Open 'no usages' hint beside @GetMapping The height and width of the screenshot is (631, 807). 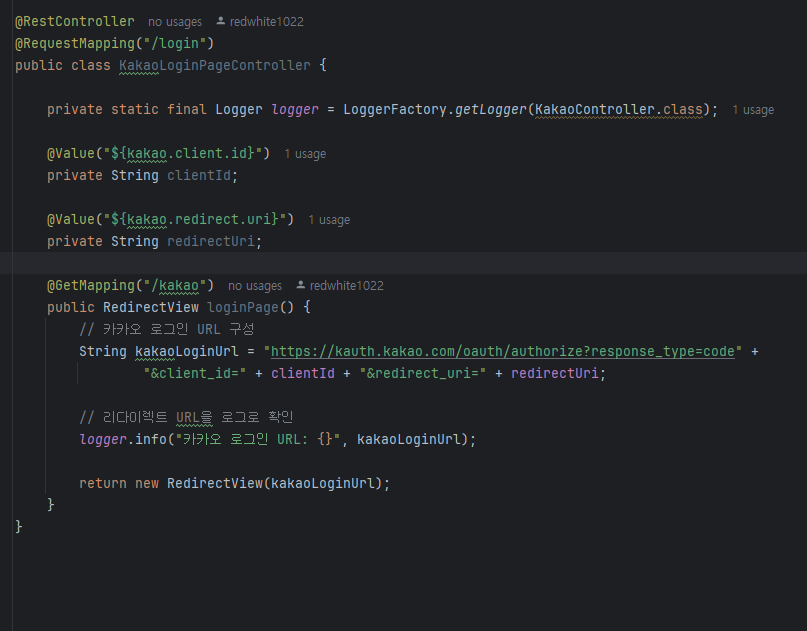point(255,286)
